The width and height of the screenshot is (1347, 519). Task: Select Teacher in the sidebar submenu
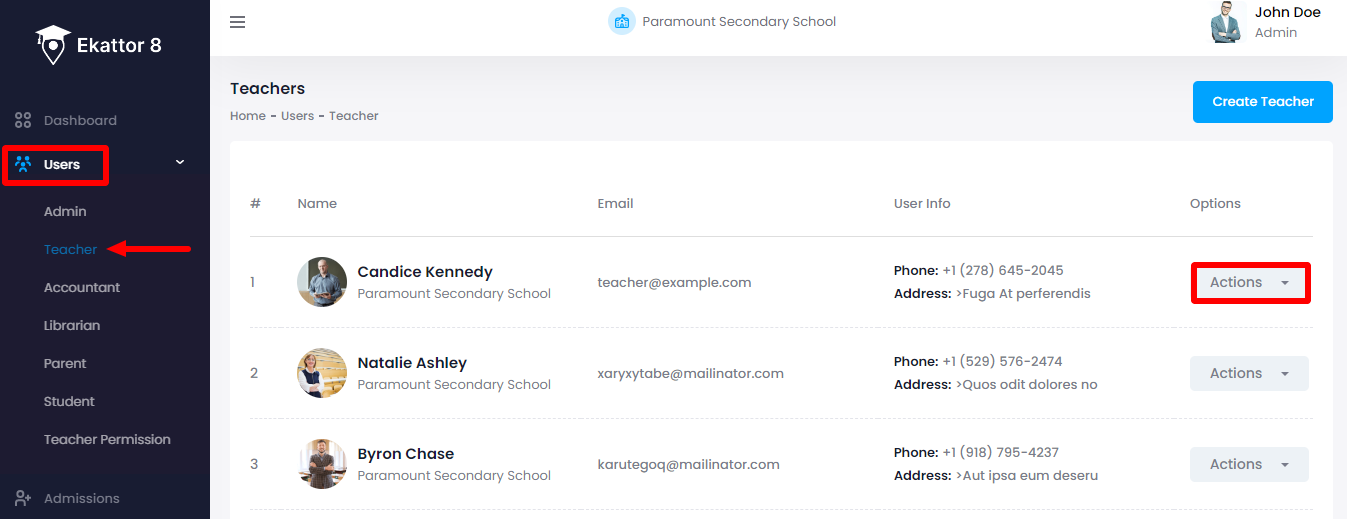[71, 249]
